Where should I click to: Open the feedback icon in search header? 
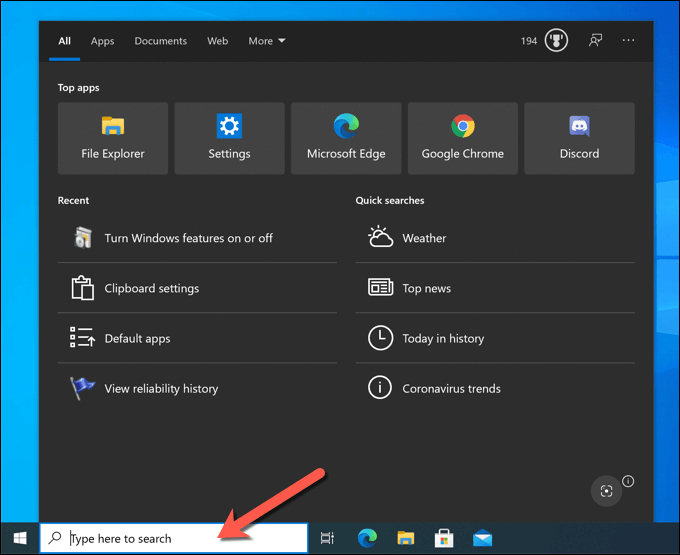click(x=596, y=41)
